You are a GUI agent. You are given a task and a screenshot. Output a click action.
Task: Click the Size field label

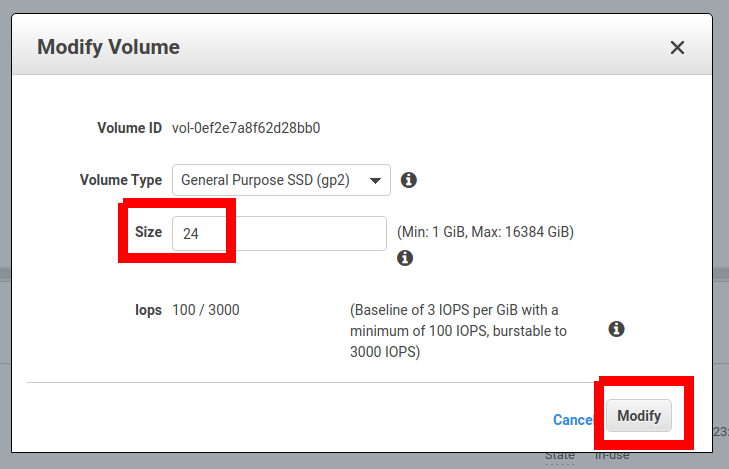(x=148, y=232)
